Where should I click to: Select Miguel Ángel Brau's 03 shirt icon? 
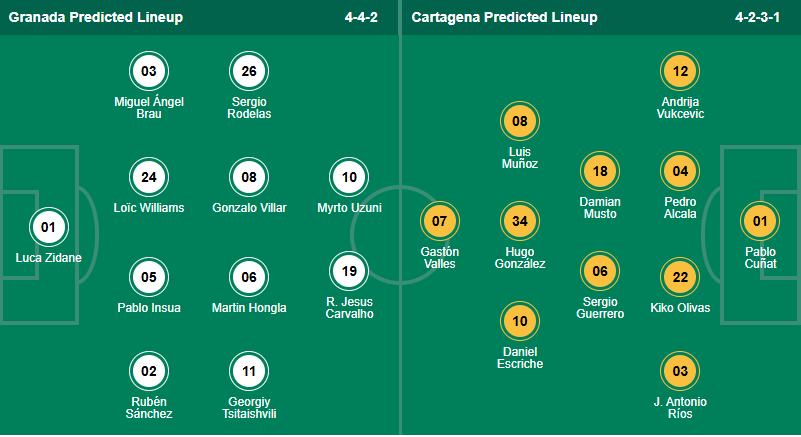pyautogui.click(x=149, y=71)
